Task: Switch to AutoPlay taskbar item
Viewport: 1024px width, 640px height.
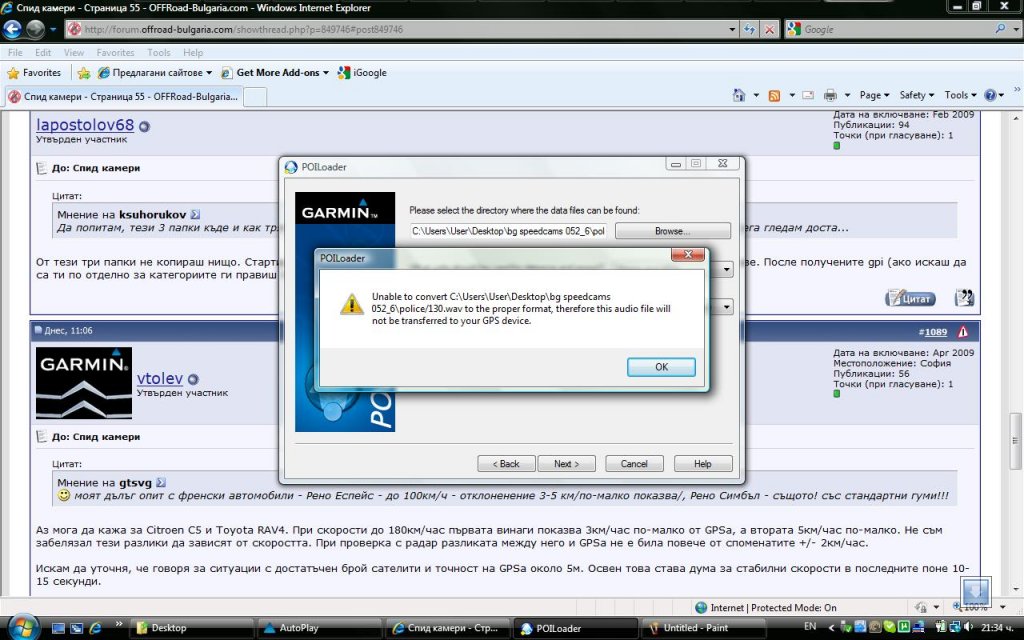Action: click(x=320, y=628)
